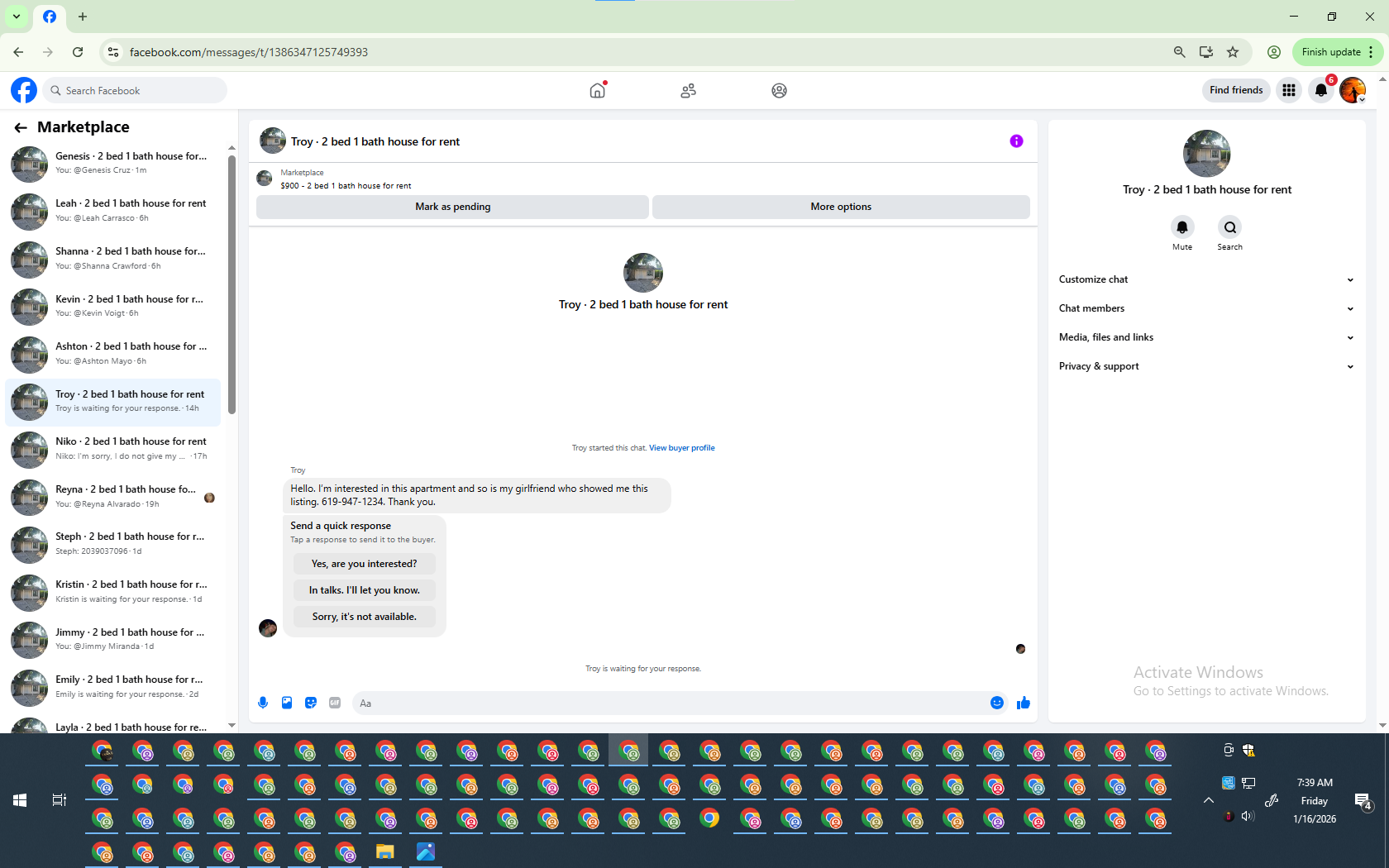Open the Friends icon in top navigation
Viewport: 1389px width, 868px height.
coord(688,90)
